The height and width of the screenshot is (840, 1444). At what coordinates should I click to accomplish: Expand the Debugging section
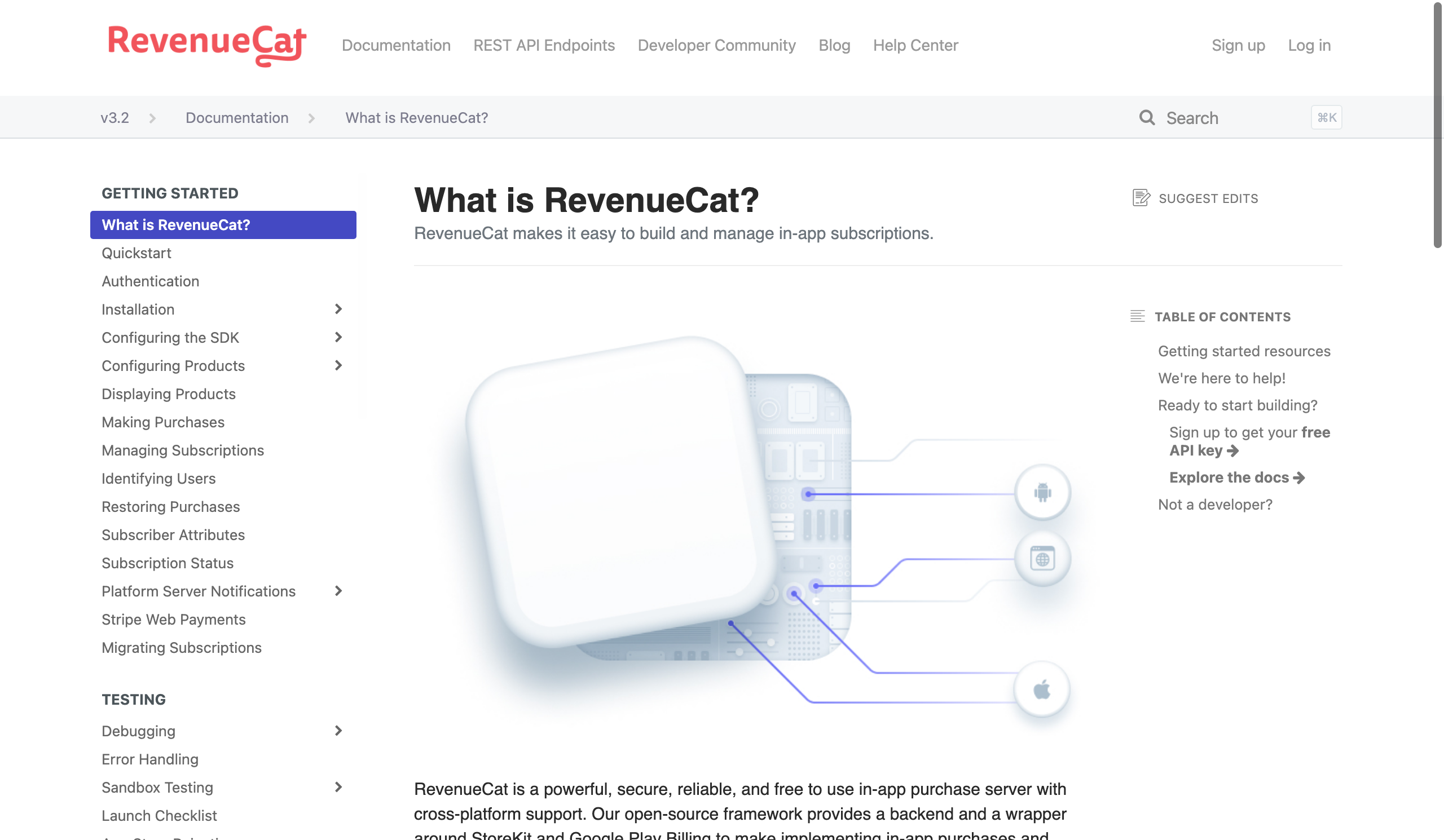tap(338, 731)
